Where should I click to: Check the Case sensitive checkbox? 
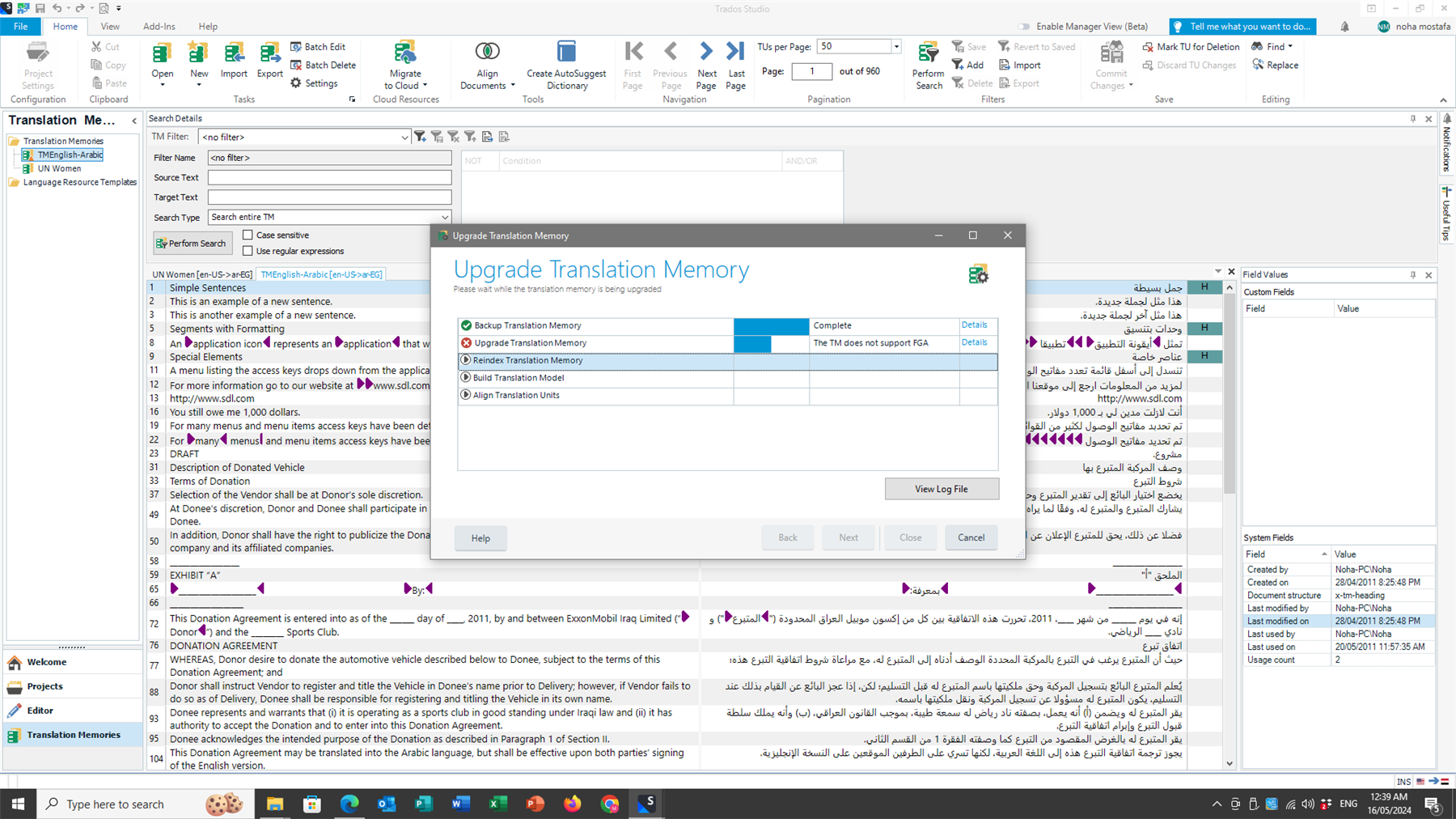(x=248, y=235)
